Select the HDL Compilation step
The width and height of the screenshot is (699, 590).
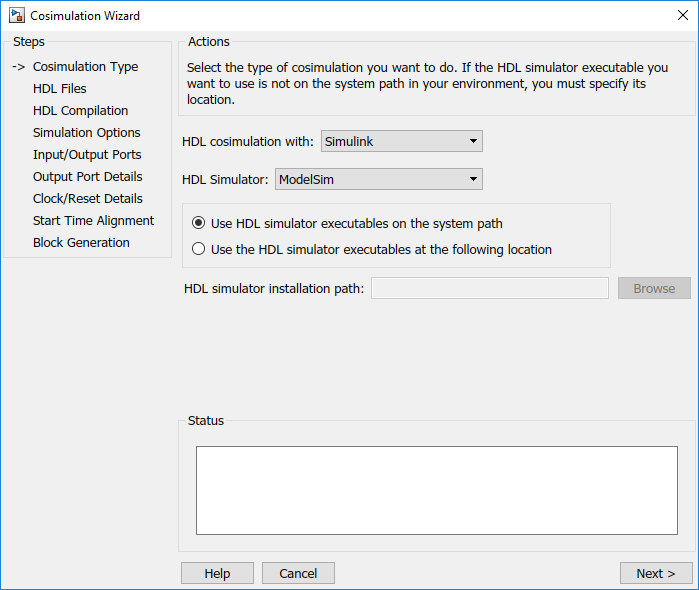pos(80,111)
